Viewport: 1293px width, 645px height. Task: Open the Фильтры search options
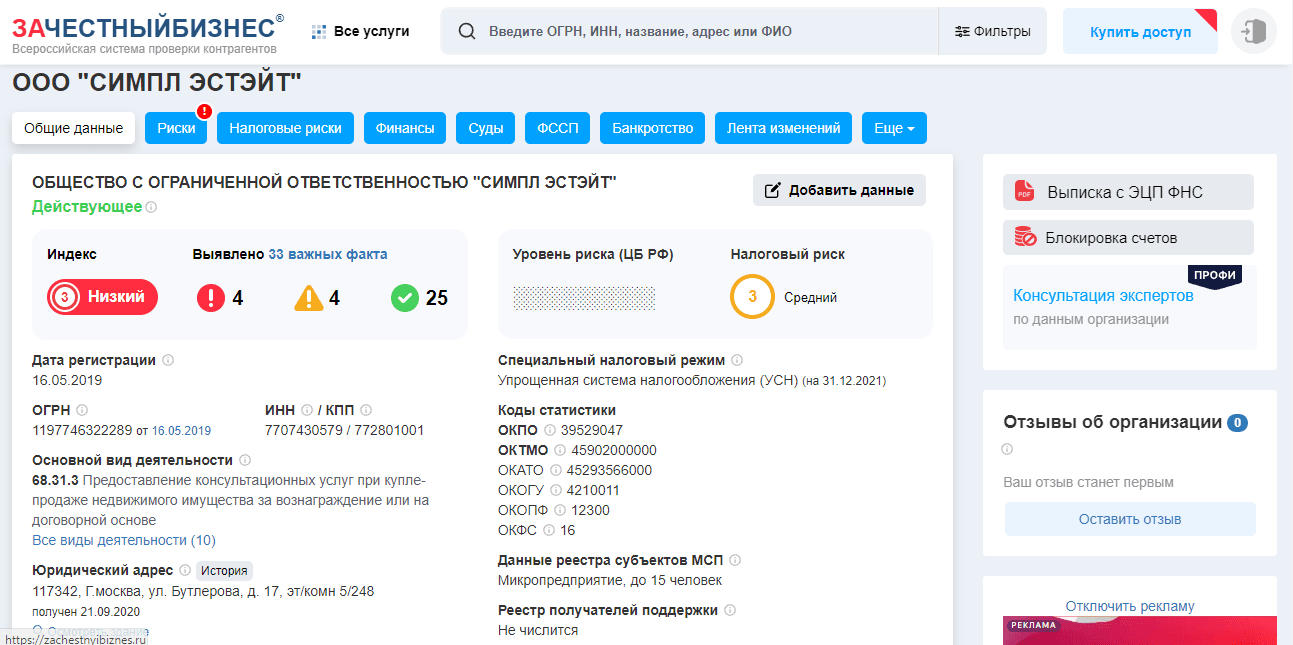(x=992, y=31)
